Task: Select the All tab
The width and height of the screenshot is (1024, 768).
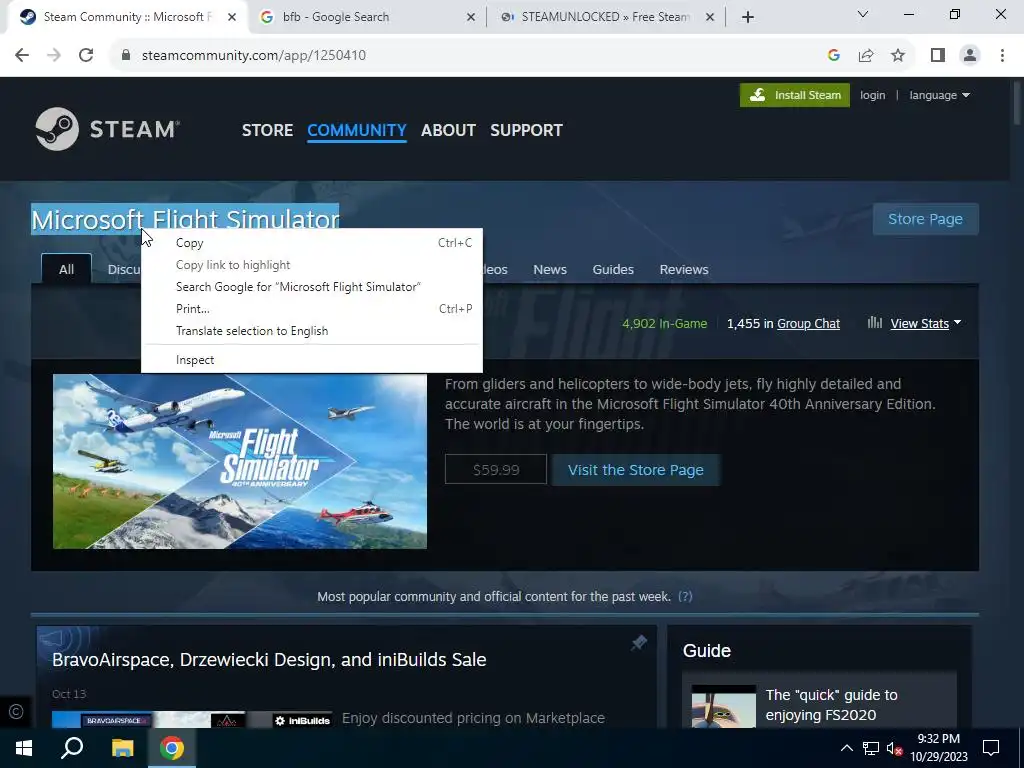Action: coord(67,269)
